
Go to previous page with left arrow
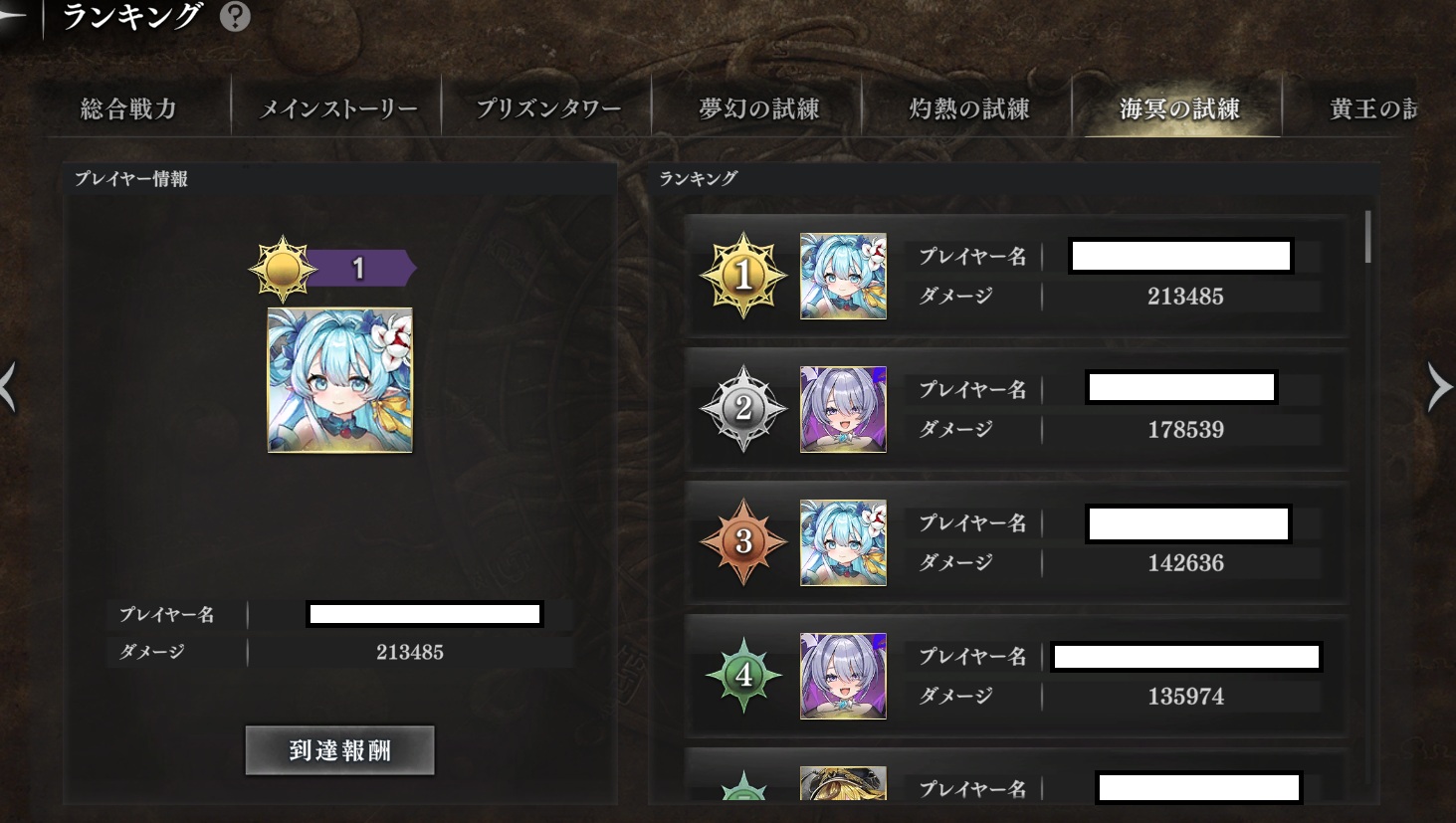click(9, 387)
